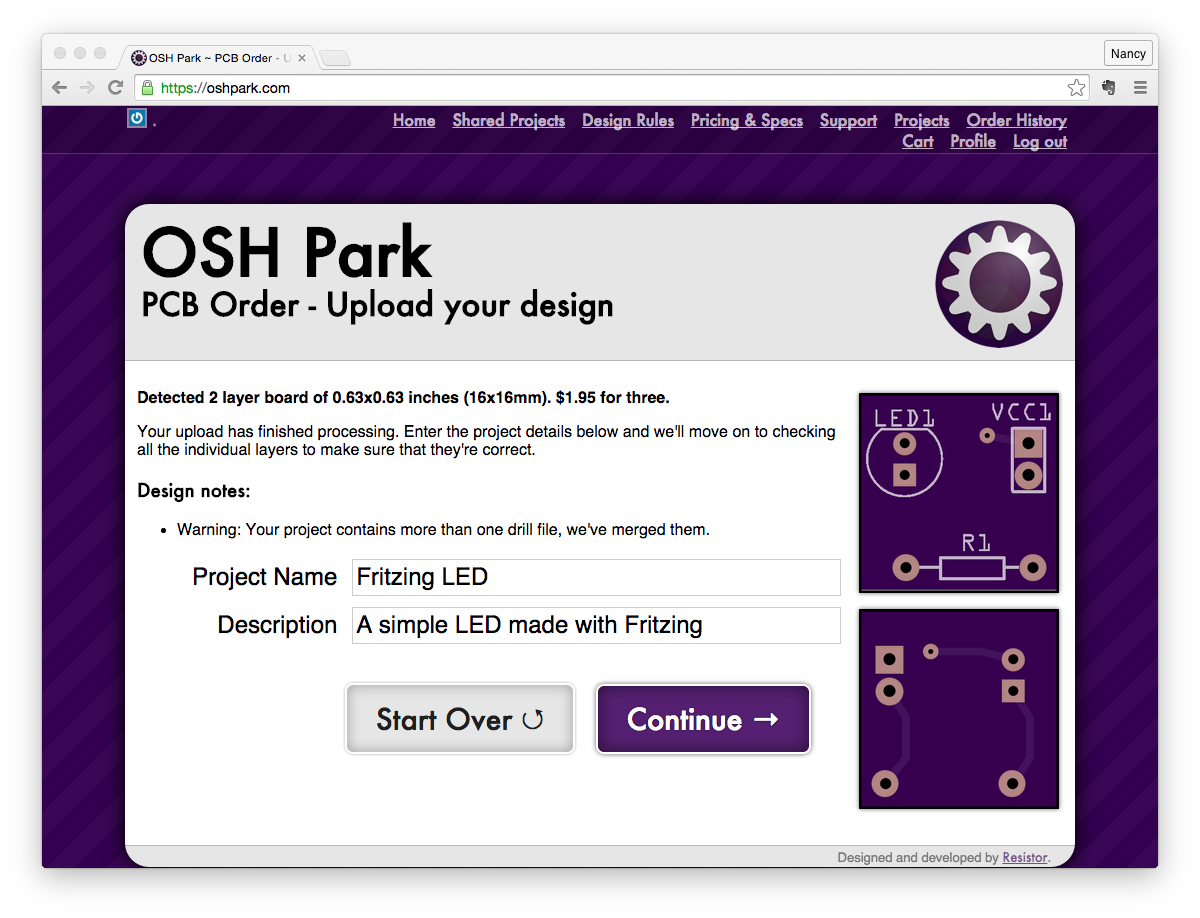1200x918 pixels.
Task: Open the top board layer preview image
Action: (959, 493)
